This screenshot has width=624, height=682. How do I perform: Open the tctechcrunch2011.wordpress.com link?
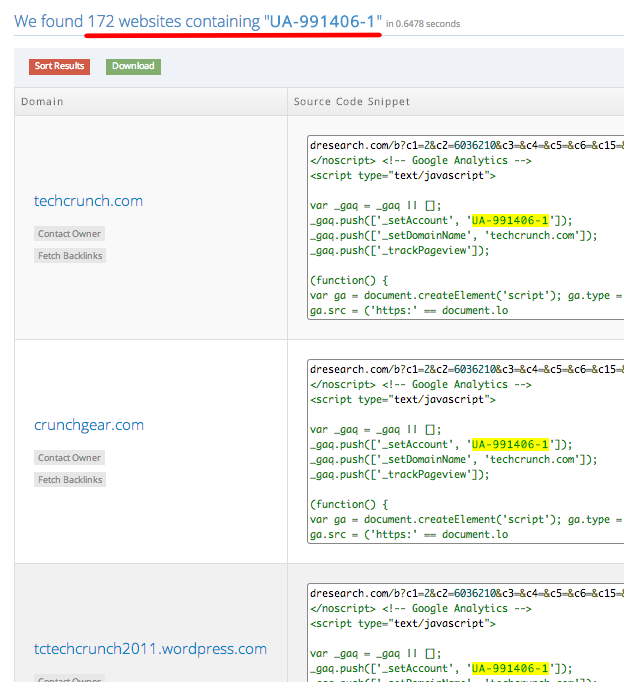coord(150,649)
